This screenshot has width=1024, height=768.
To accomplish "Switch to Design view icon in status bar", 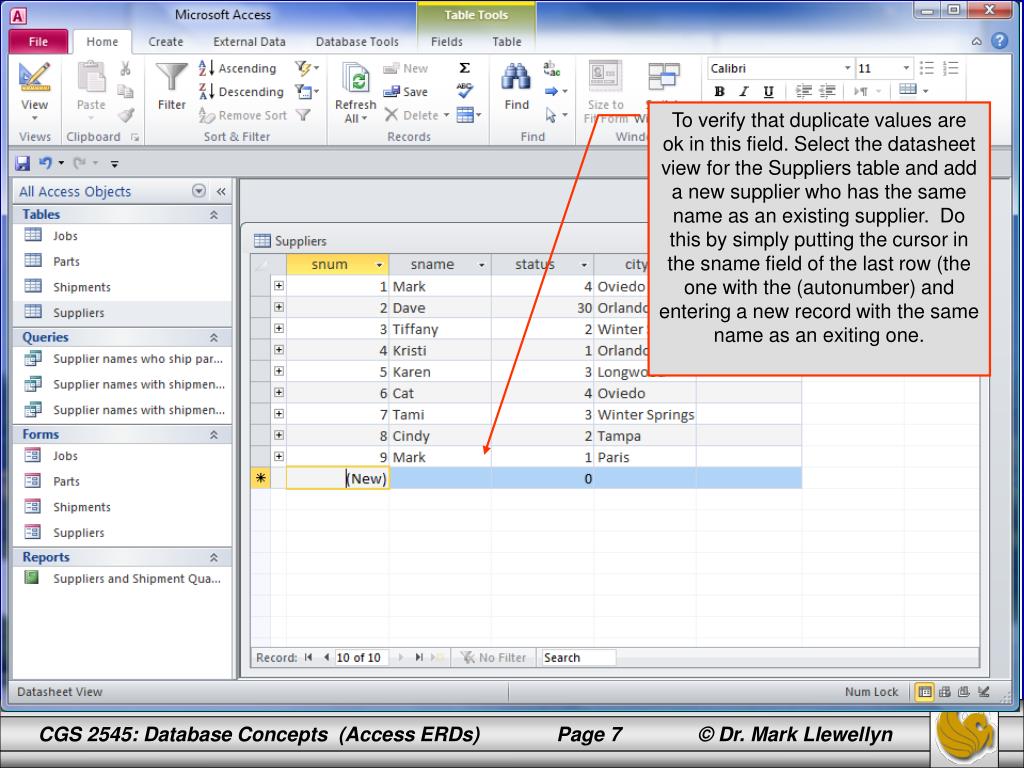I will coord(984,692).
